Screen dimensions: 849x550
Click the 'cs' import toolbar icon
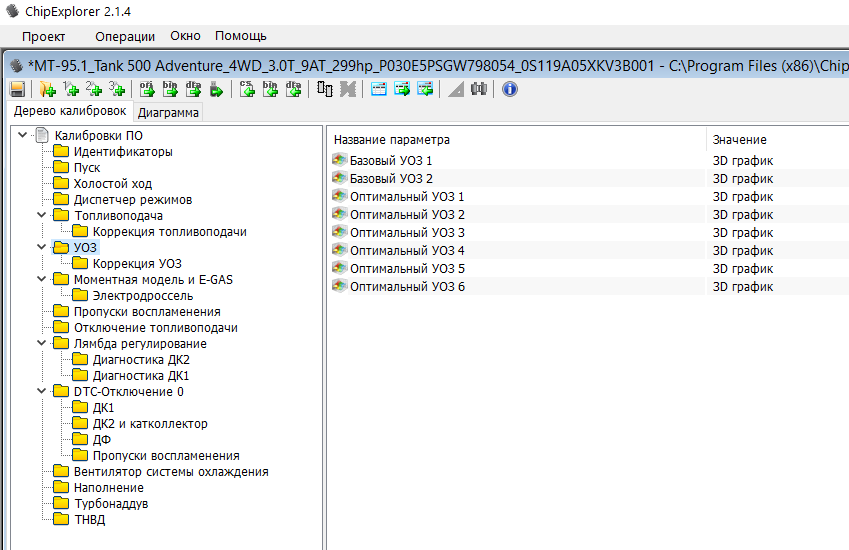(x=247, y=89)
